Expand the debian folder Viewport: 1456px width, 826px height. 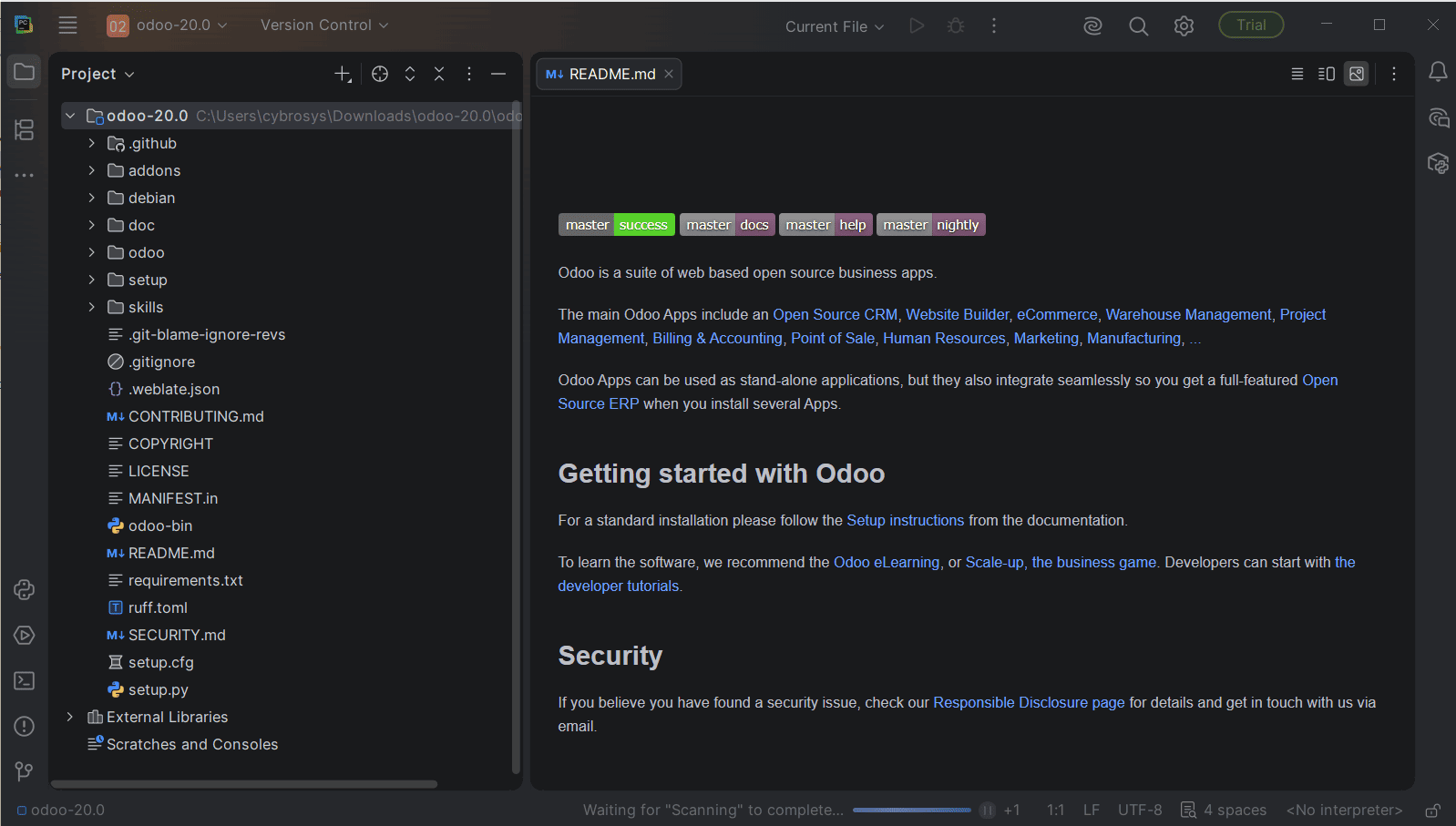91,198
